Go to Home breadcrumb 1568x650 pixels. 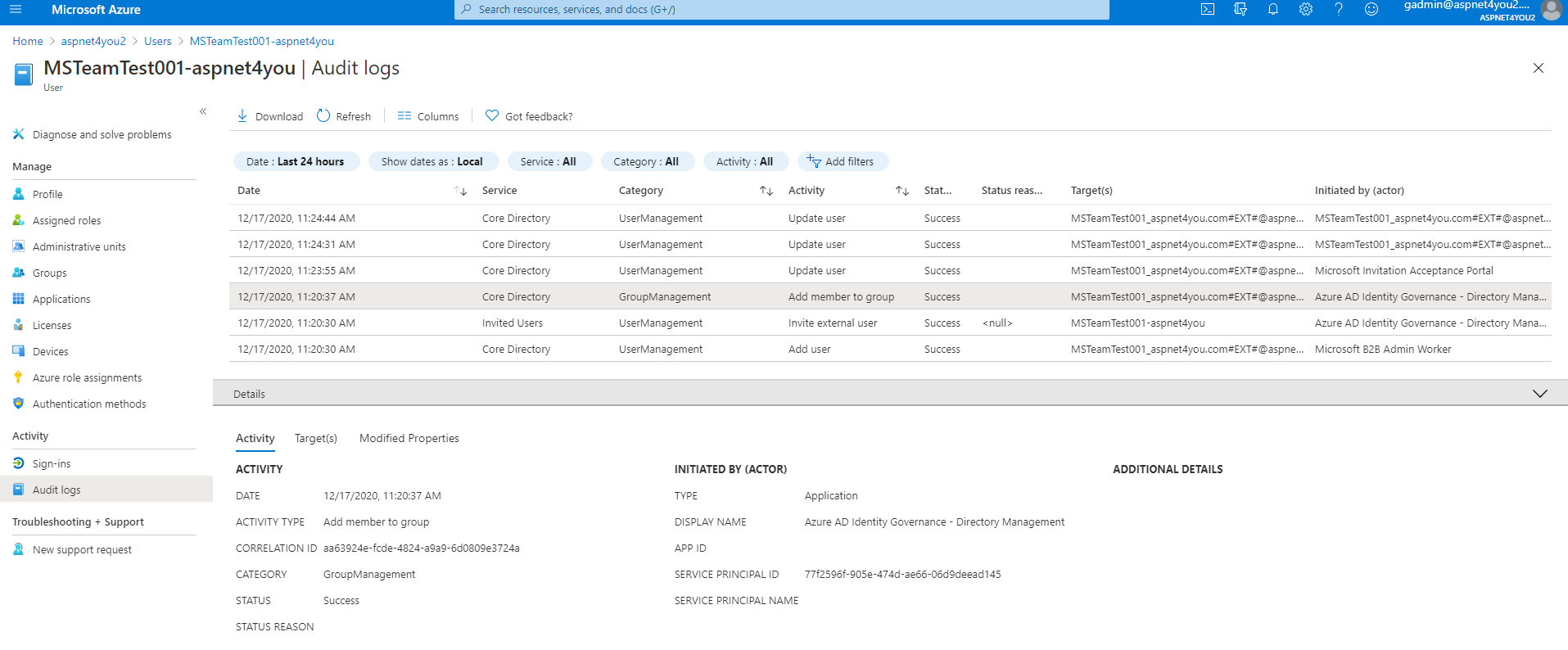[28, 41]
